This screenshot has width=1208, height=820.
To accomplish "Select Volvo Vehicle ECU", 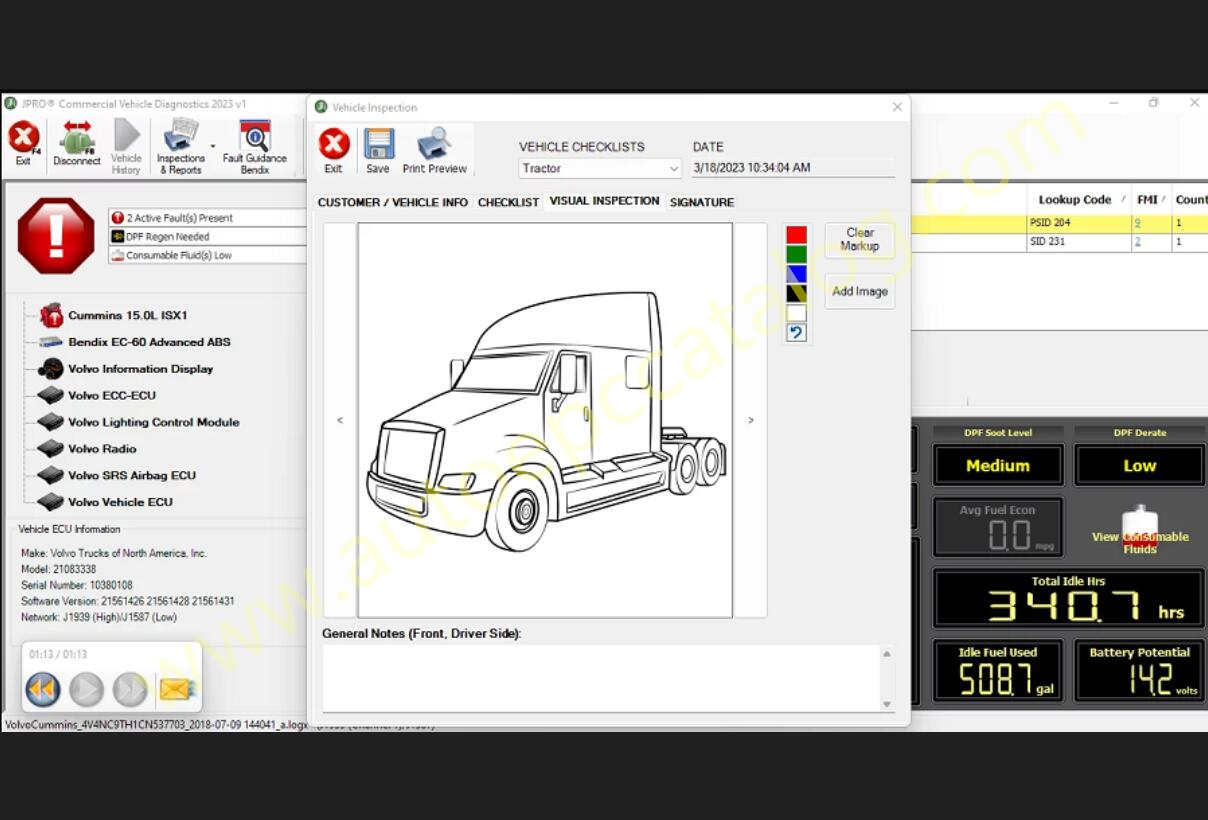I will (x=120, y=502).
